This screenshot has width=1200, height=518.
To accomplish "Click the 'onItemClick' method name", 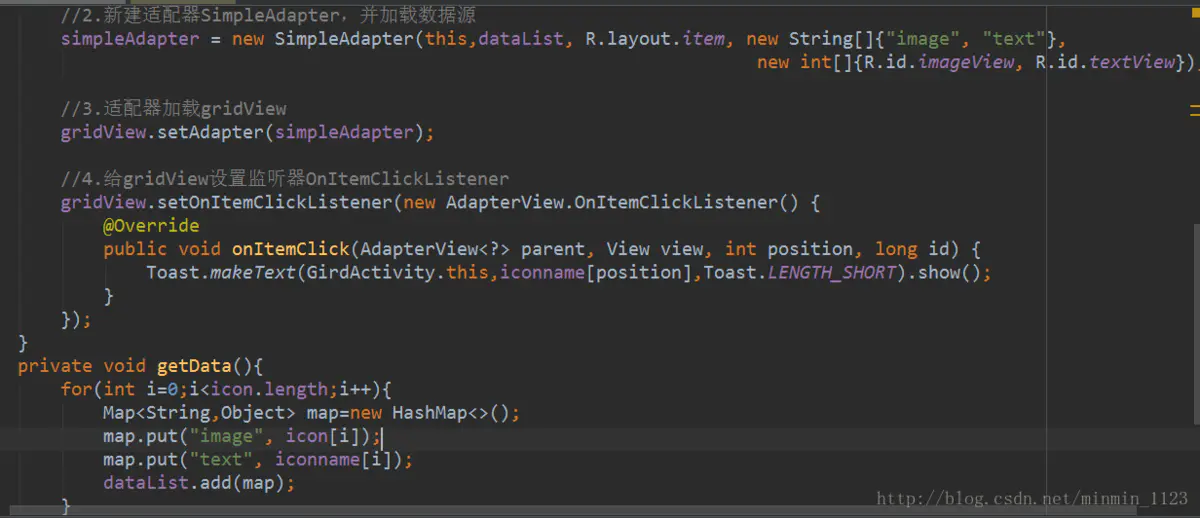I will coord(291,249).
